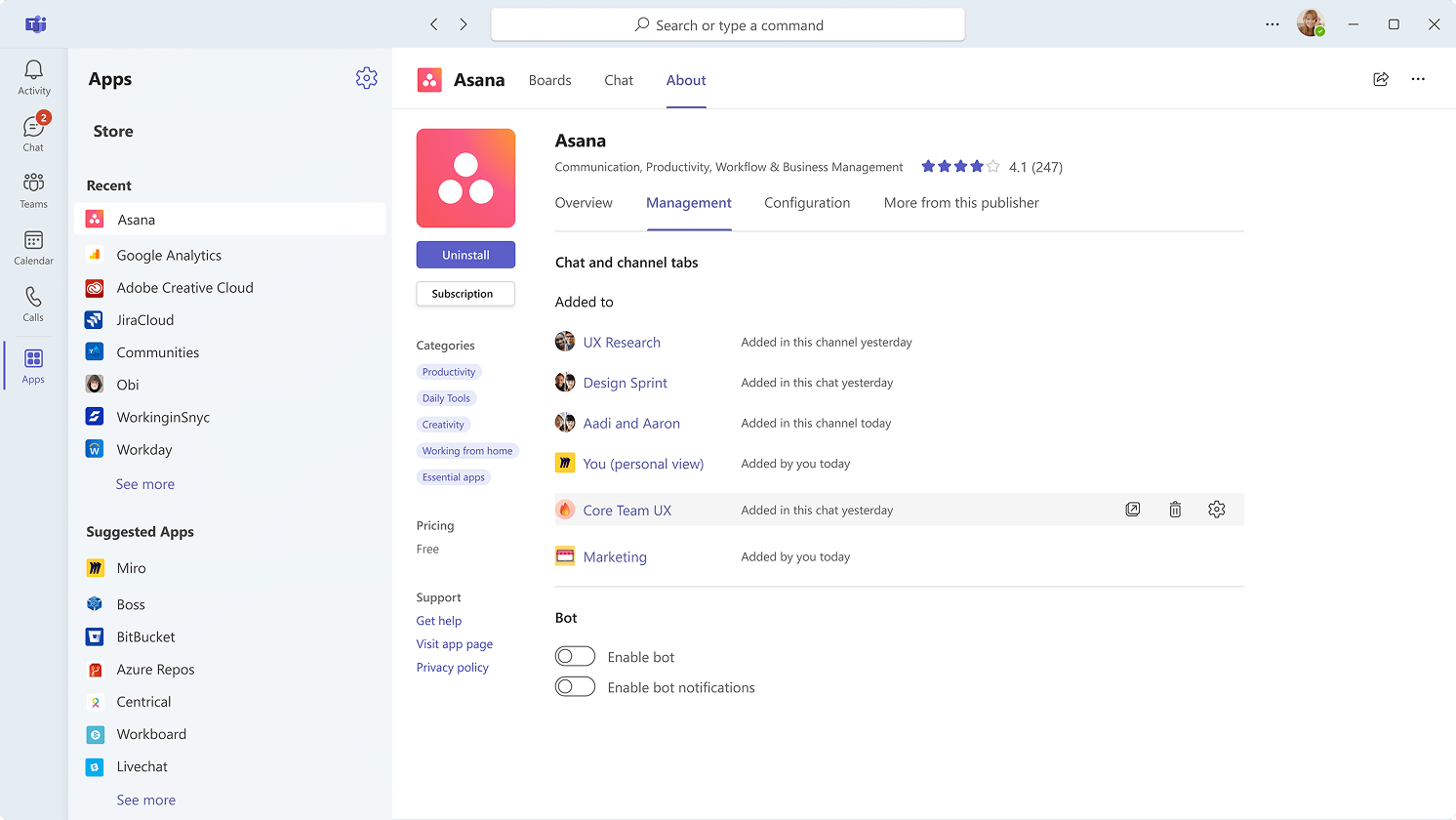Open settings gear for Core Team UX
Image resolution: width=1456 pixels, height=820 pixels.
click(x=1216, y=510)
